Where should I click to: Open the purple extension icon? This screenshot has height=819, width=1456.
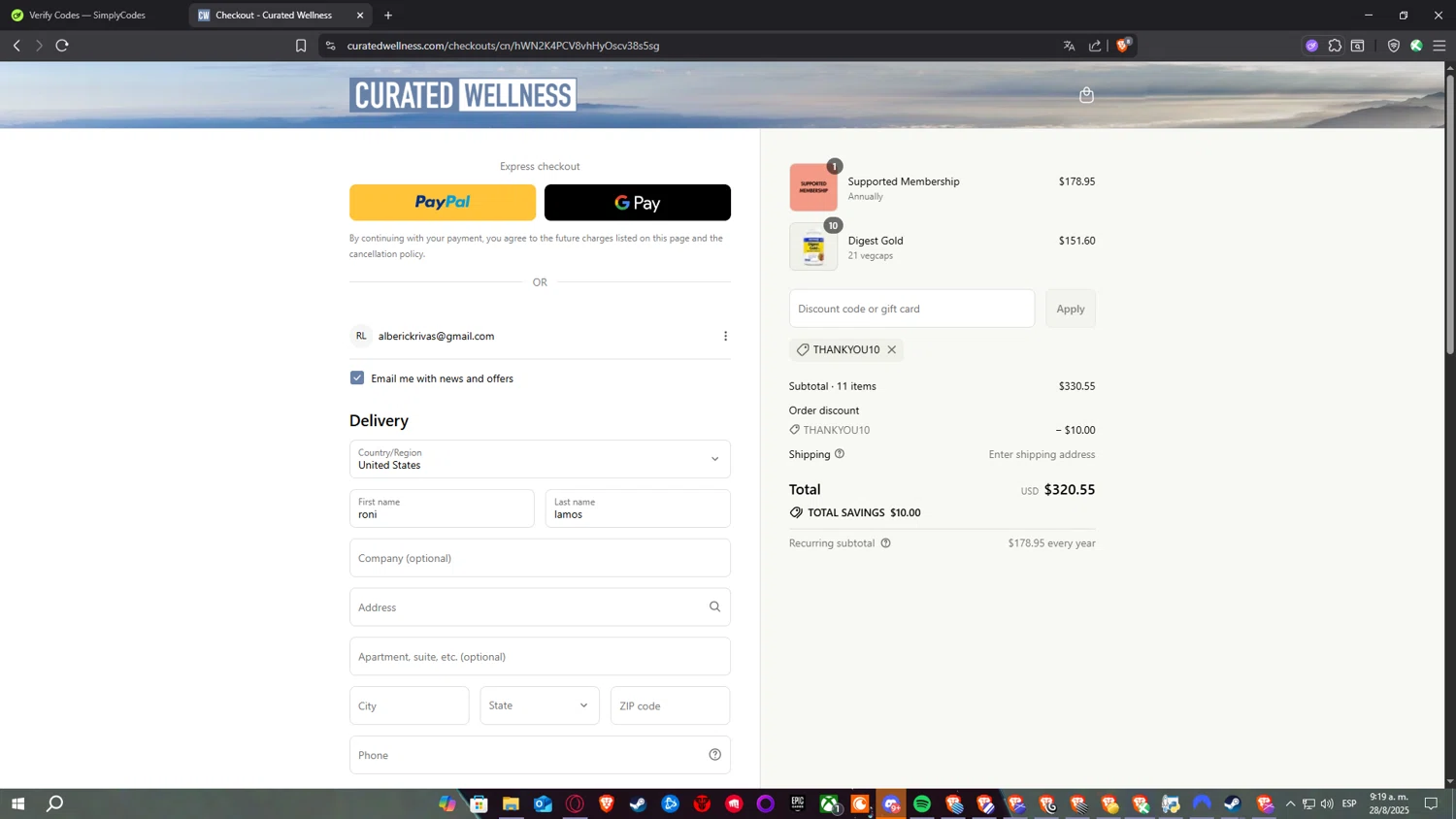pyautogui.click(x=1311, y=46)
